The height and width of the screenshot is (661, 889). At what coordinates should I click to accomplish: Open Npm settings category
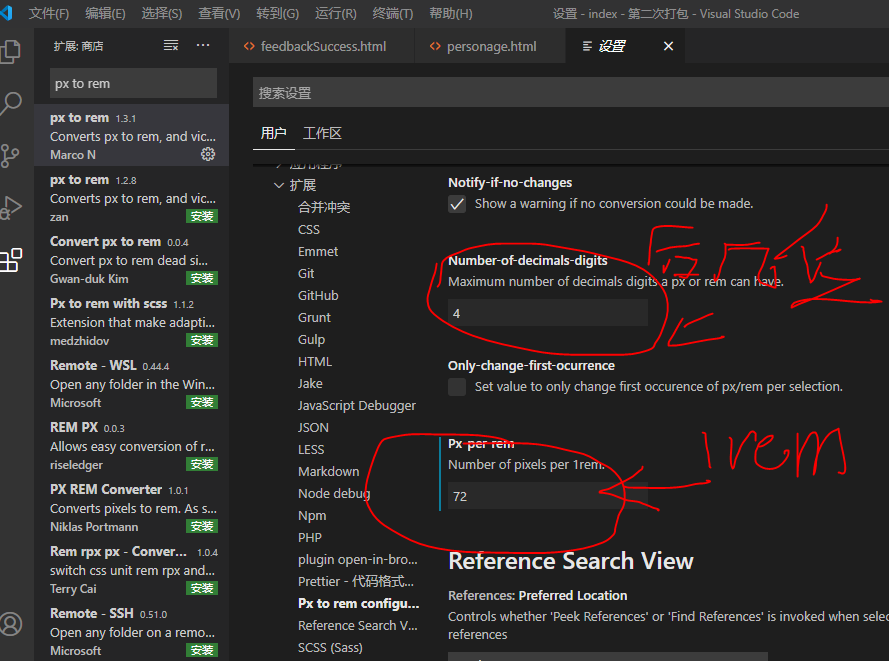click(x=312, y=516)
